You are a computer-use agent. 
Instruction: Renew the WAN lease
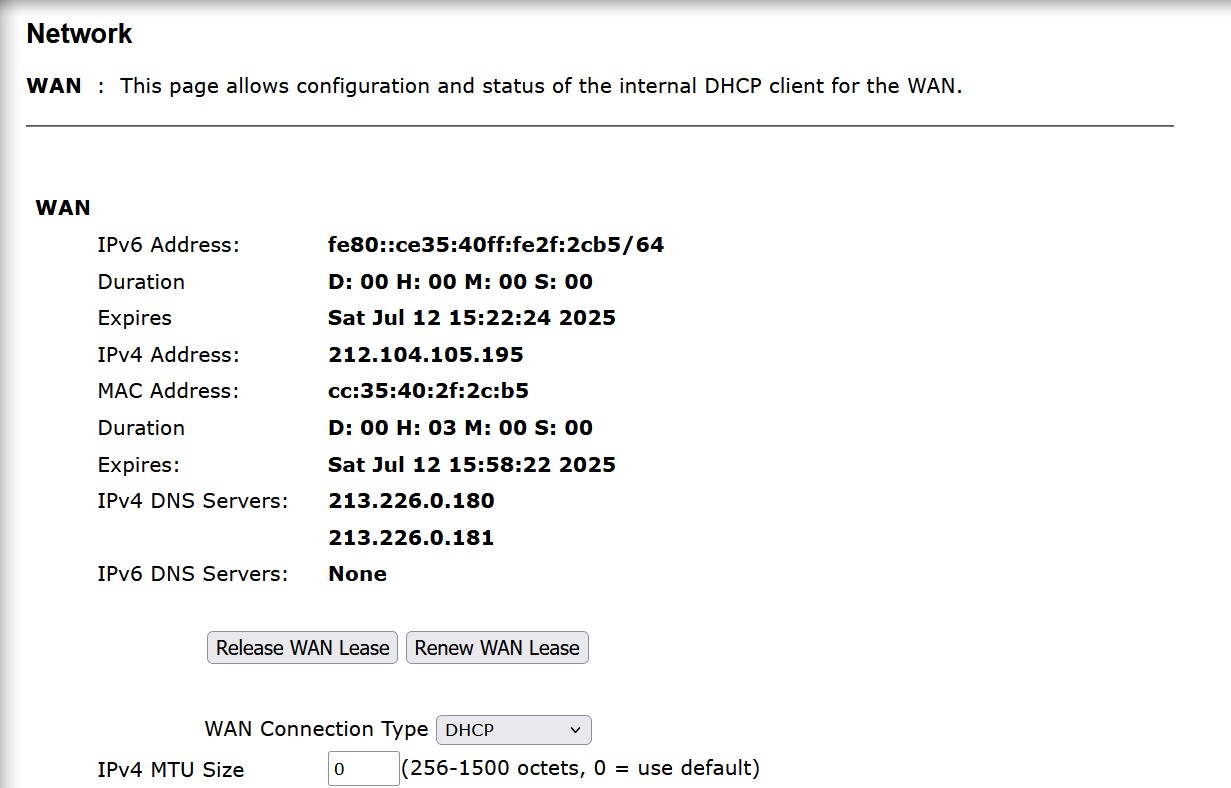(x=497, y=648)
